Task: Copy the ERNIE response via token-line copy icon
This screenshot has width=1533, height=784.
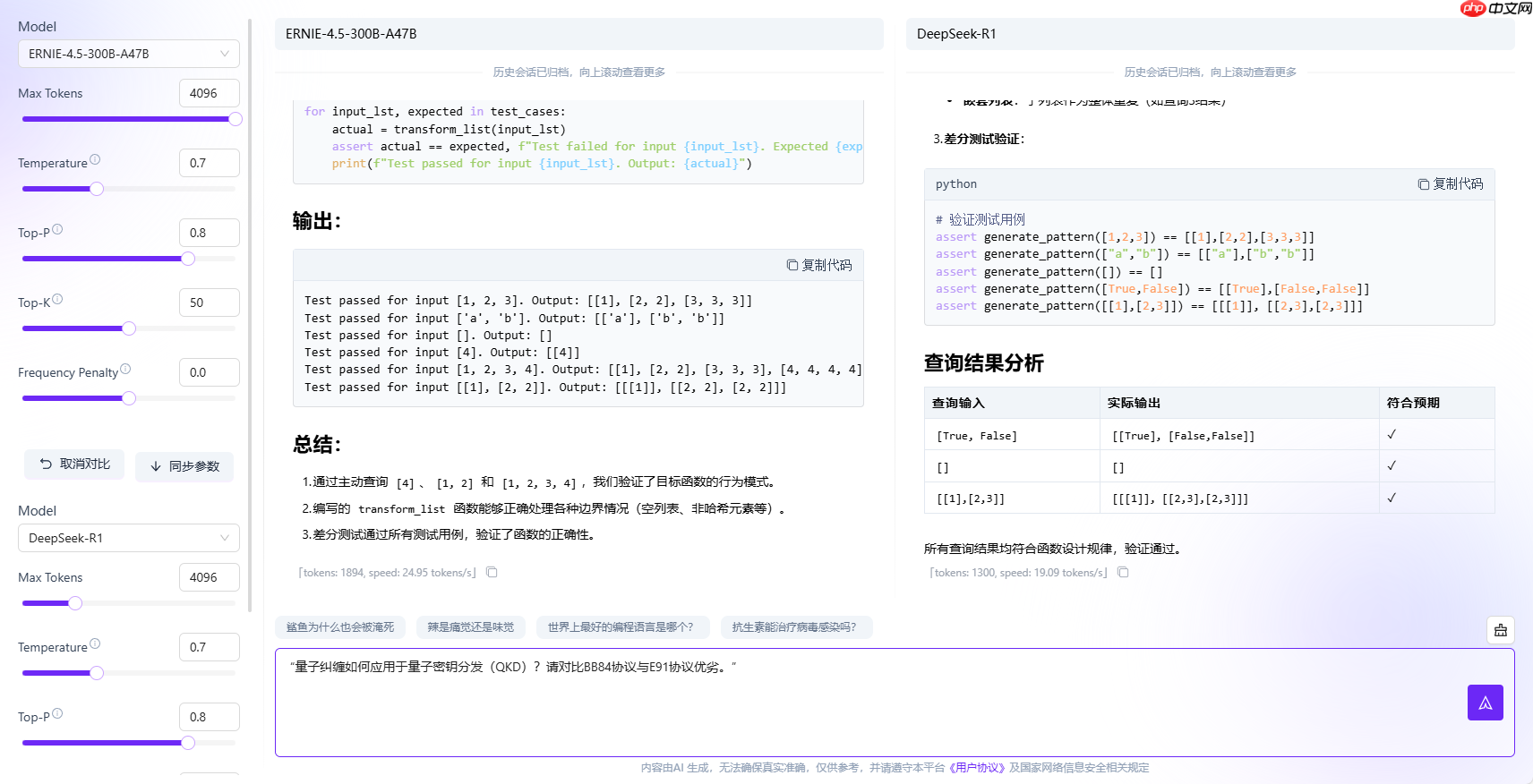Action: coord(492,573)
